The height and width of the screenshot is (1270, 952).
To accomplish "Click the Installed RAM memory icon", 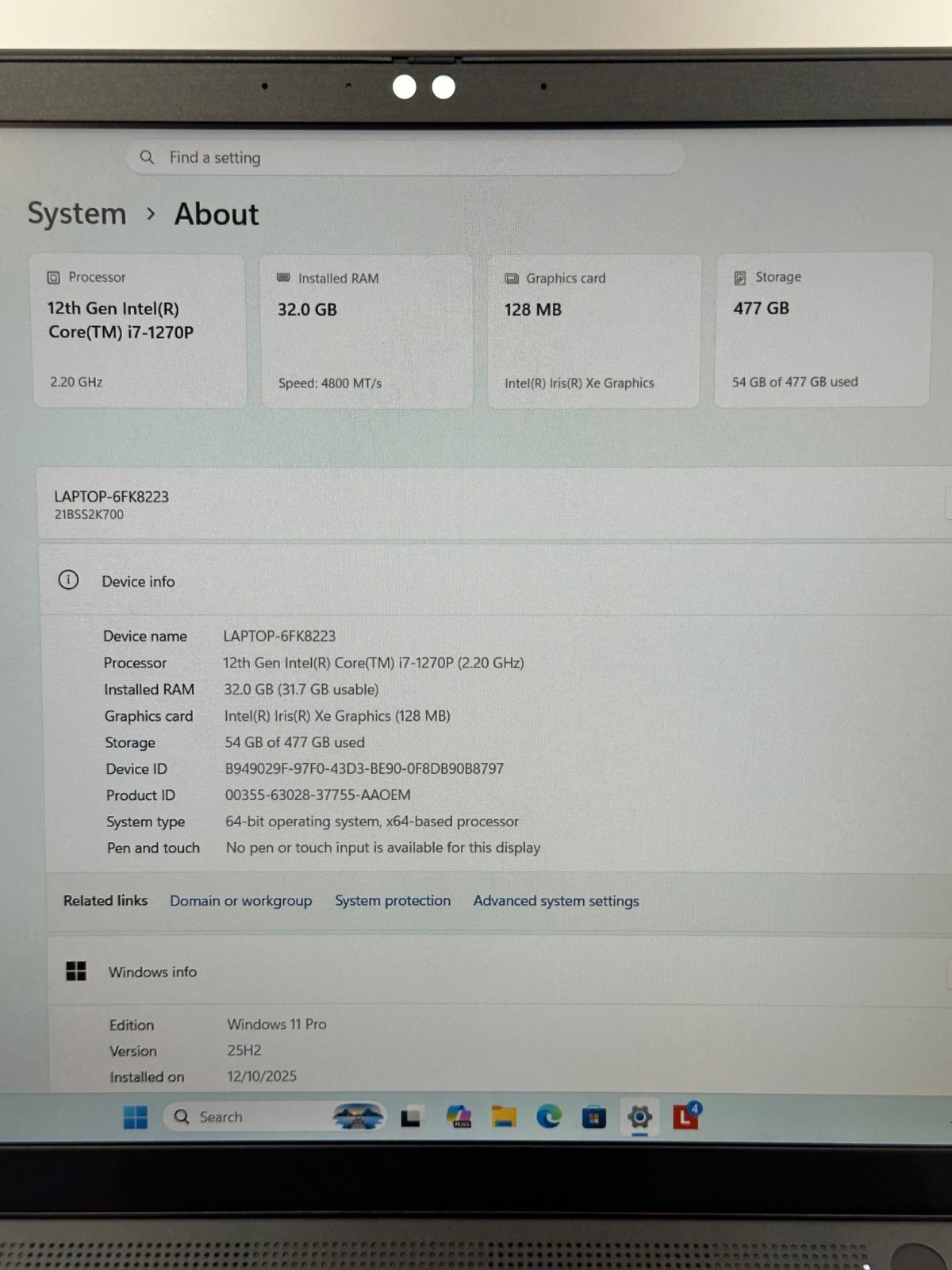I will pyautogui.click(x=283, y=278).
